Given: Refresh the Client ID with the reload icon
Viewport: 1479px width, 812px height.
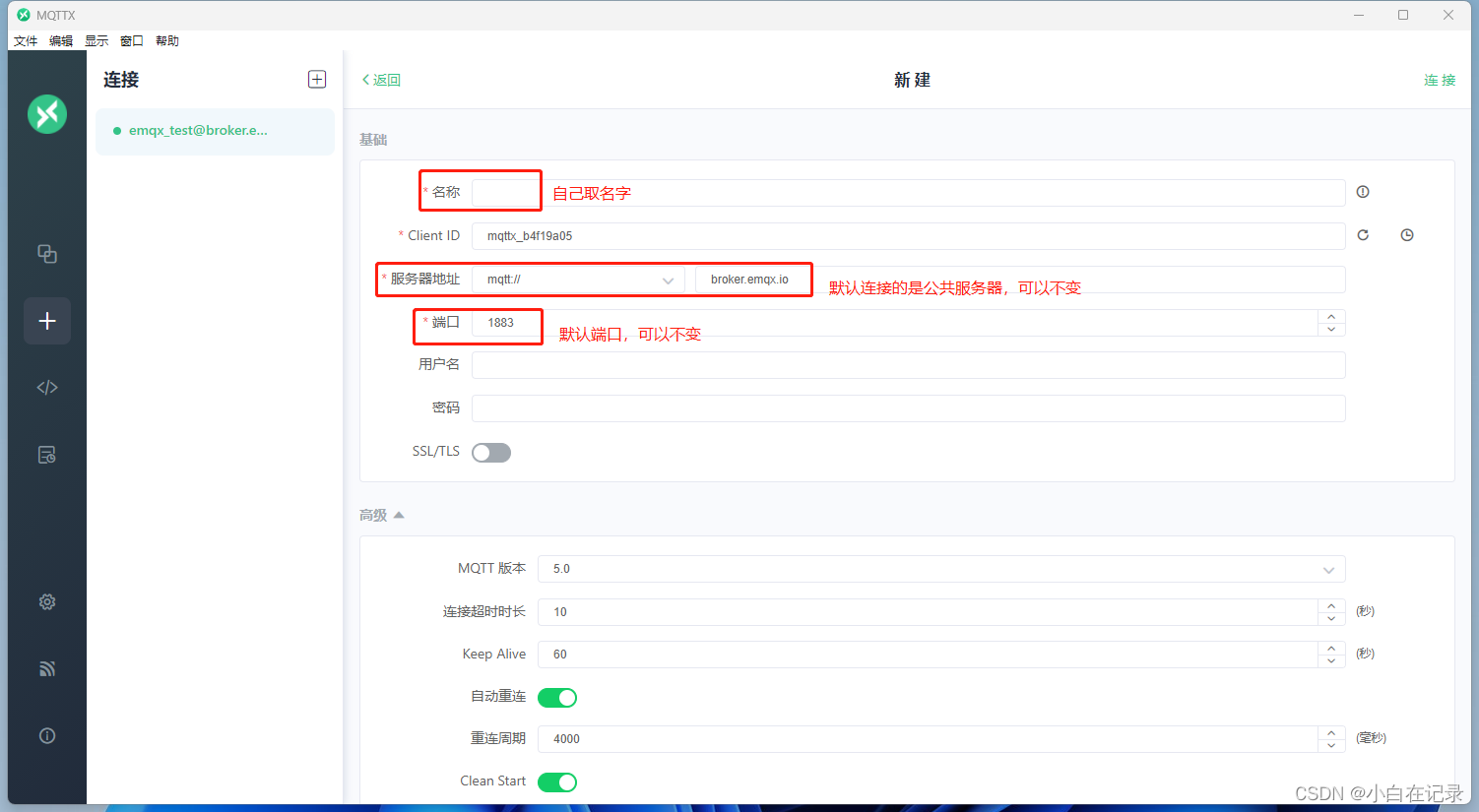Looking at the screenshot, I should [1363, 235].
